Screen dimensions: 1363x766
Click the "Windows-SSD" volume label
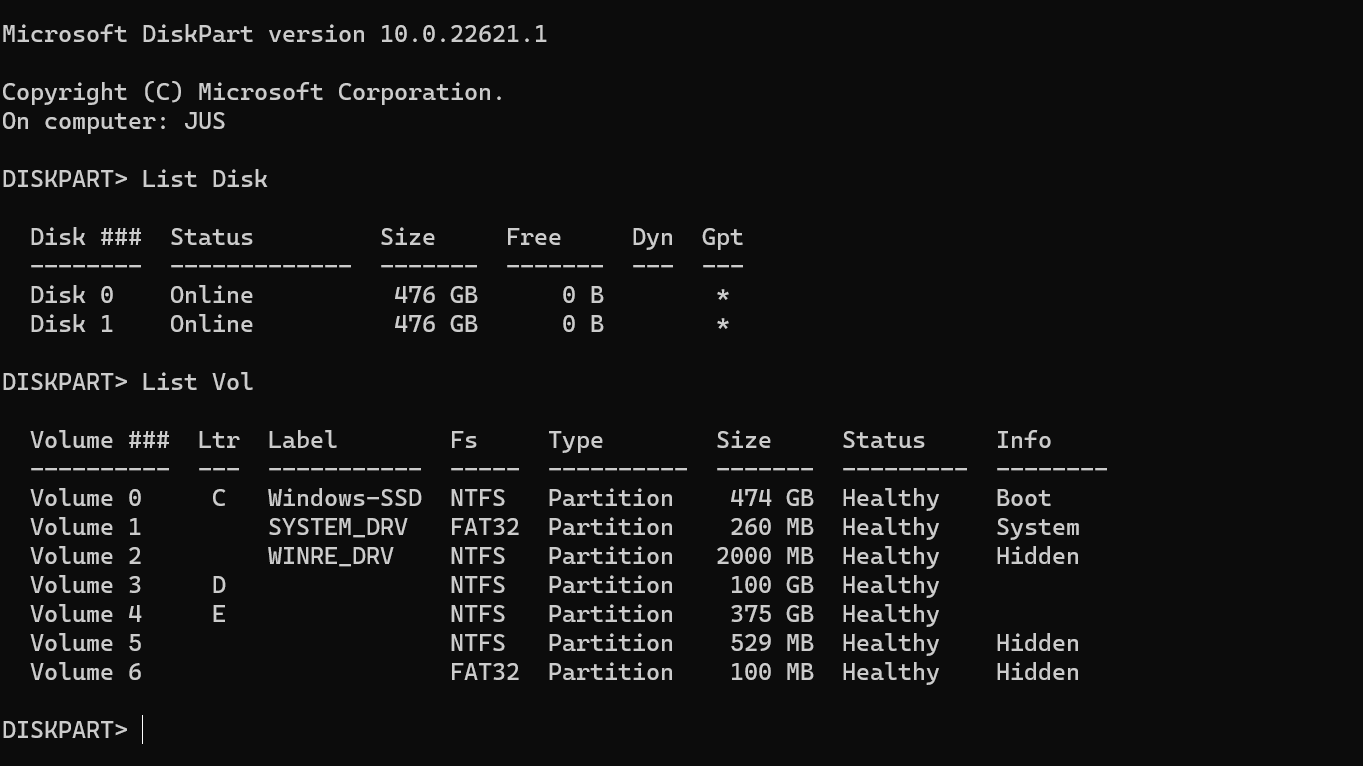coord(344,498)
